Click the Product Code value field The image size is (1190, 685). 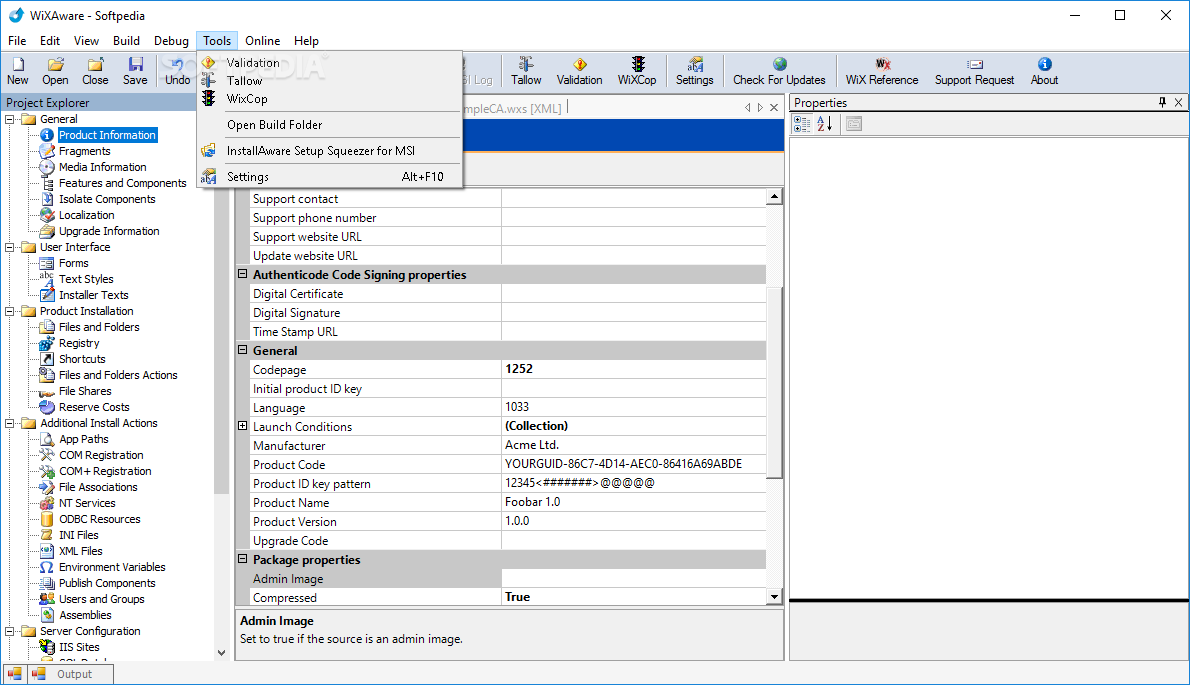coord(634,464)
